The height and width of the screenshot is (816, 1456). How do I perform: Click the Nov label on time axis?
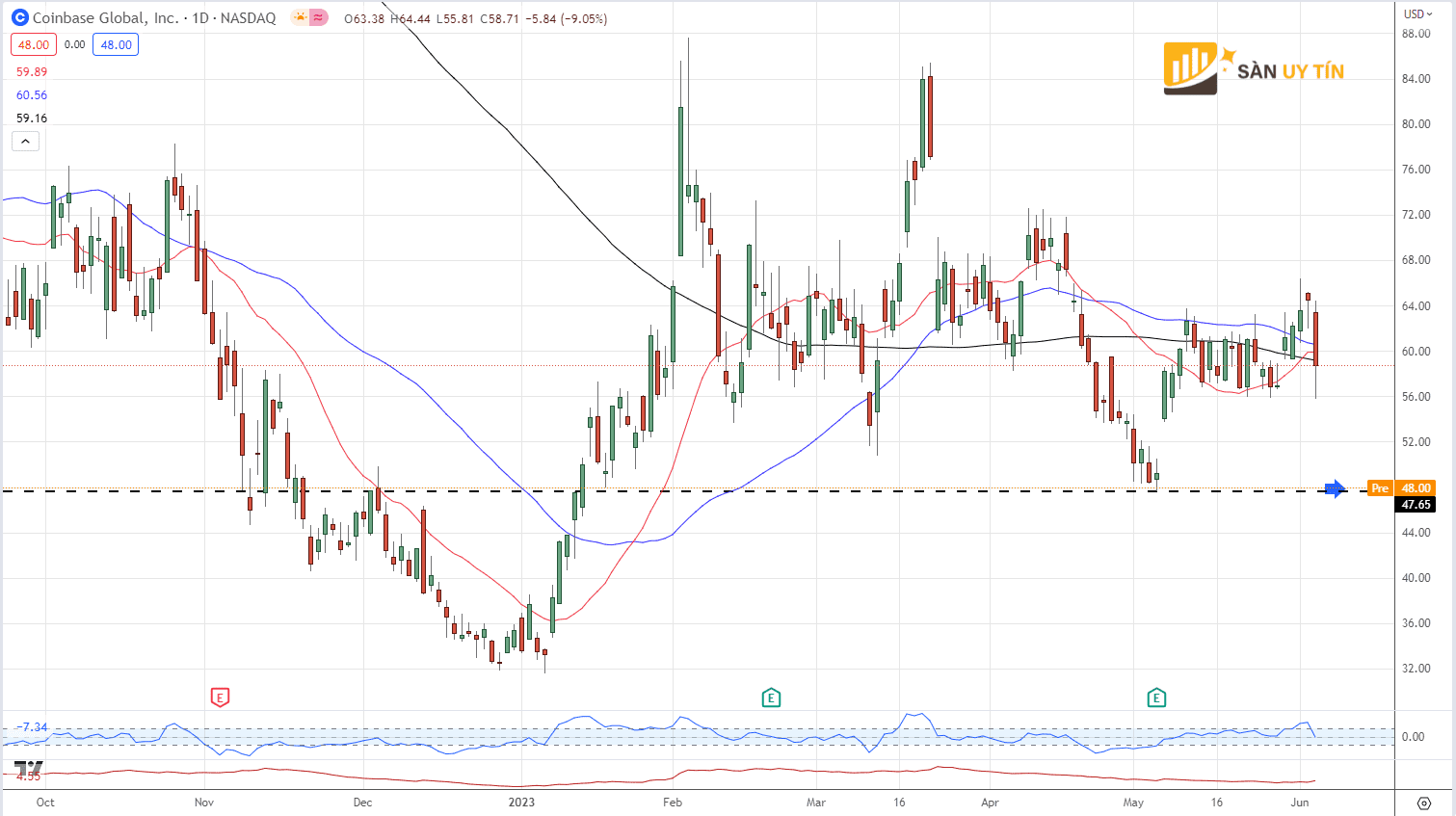[203, 803]
